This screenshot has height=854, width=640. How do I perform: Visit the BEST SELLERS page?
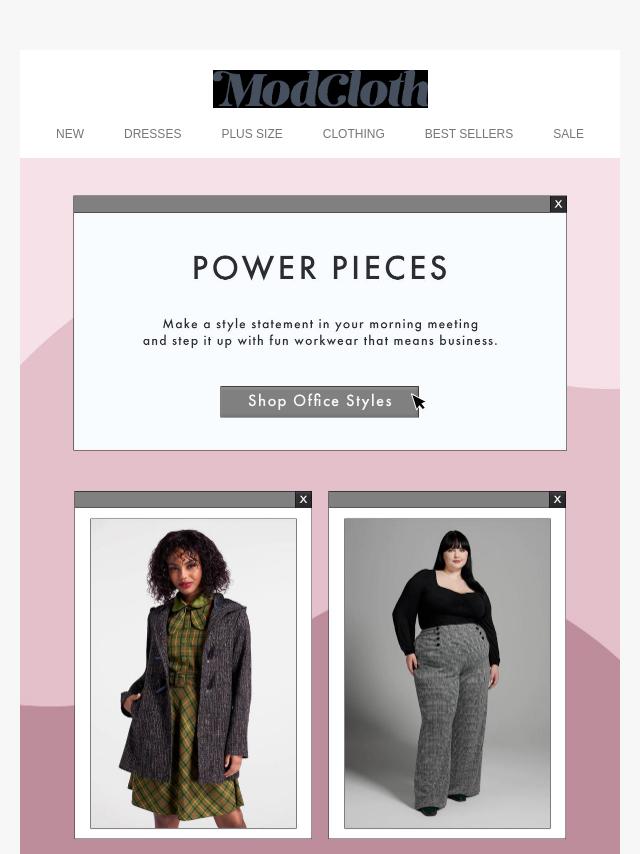tap(468, 134)
